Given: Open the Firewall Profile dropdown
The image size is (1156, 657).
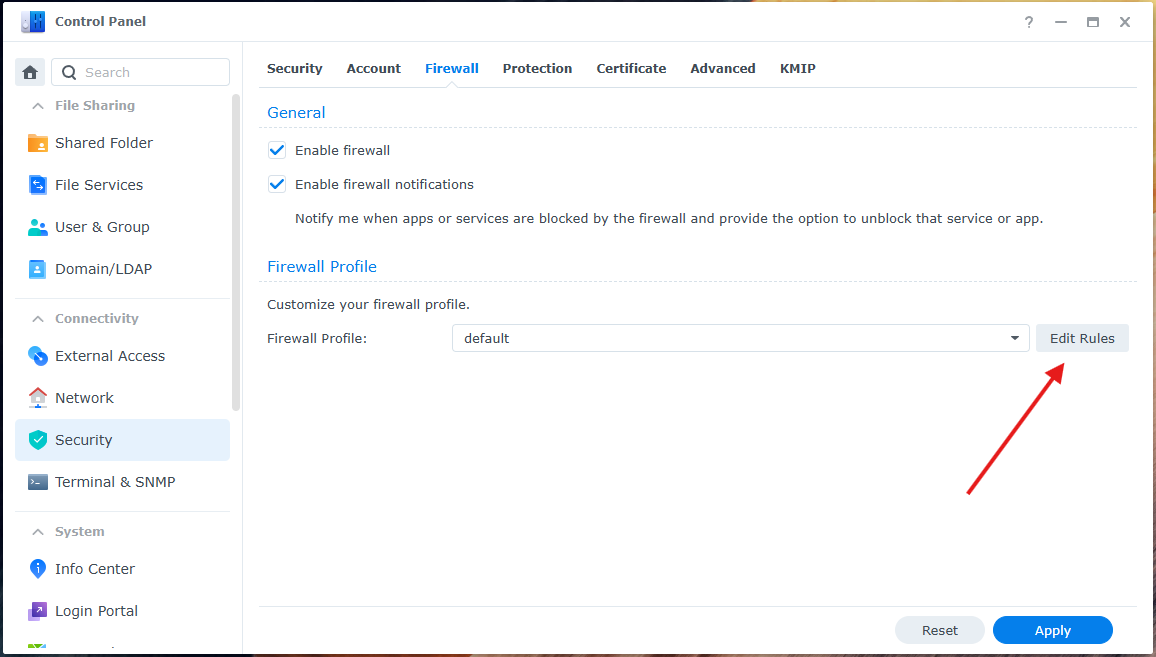Looking at the screenshot, I should [740, 338].
